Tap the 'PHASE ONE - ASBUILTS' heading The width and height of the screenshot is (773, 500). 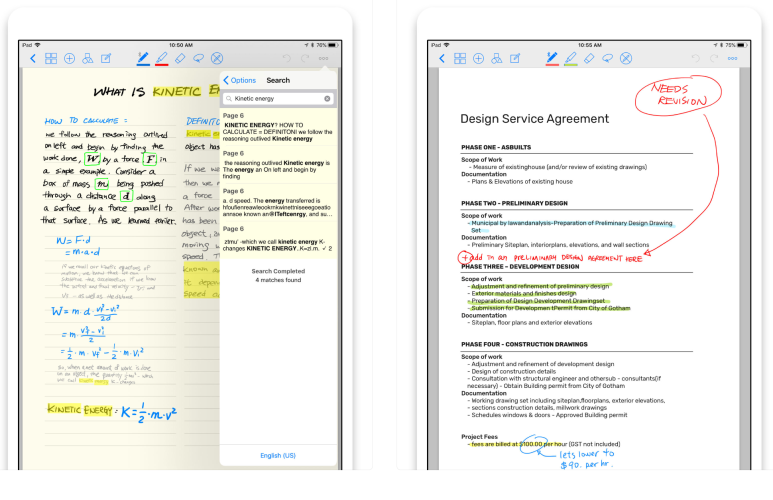496,147
